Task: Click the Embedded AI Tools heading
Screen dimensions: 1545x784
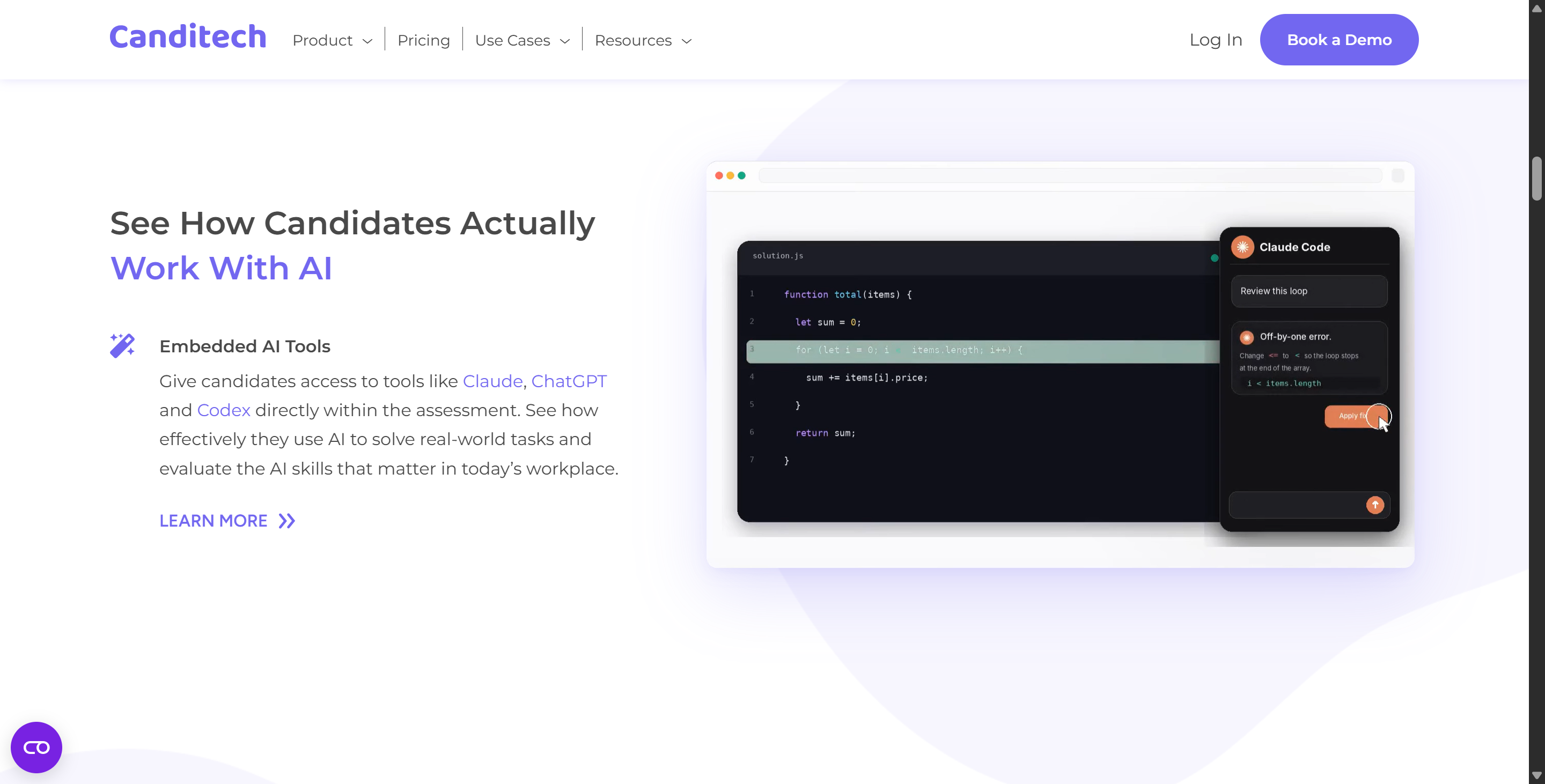Action: pos(245,346)
